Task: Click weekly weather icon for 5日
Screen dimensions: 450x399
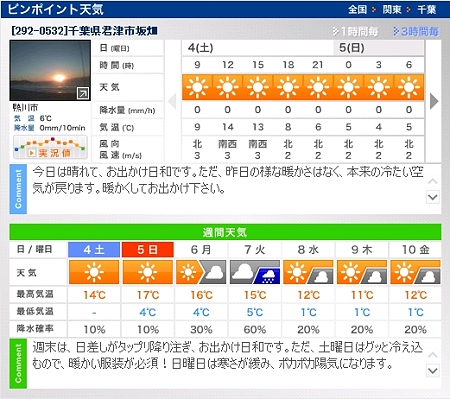Action: [148, 272]
